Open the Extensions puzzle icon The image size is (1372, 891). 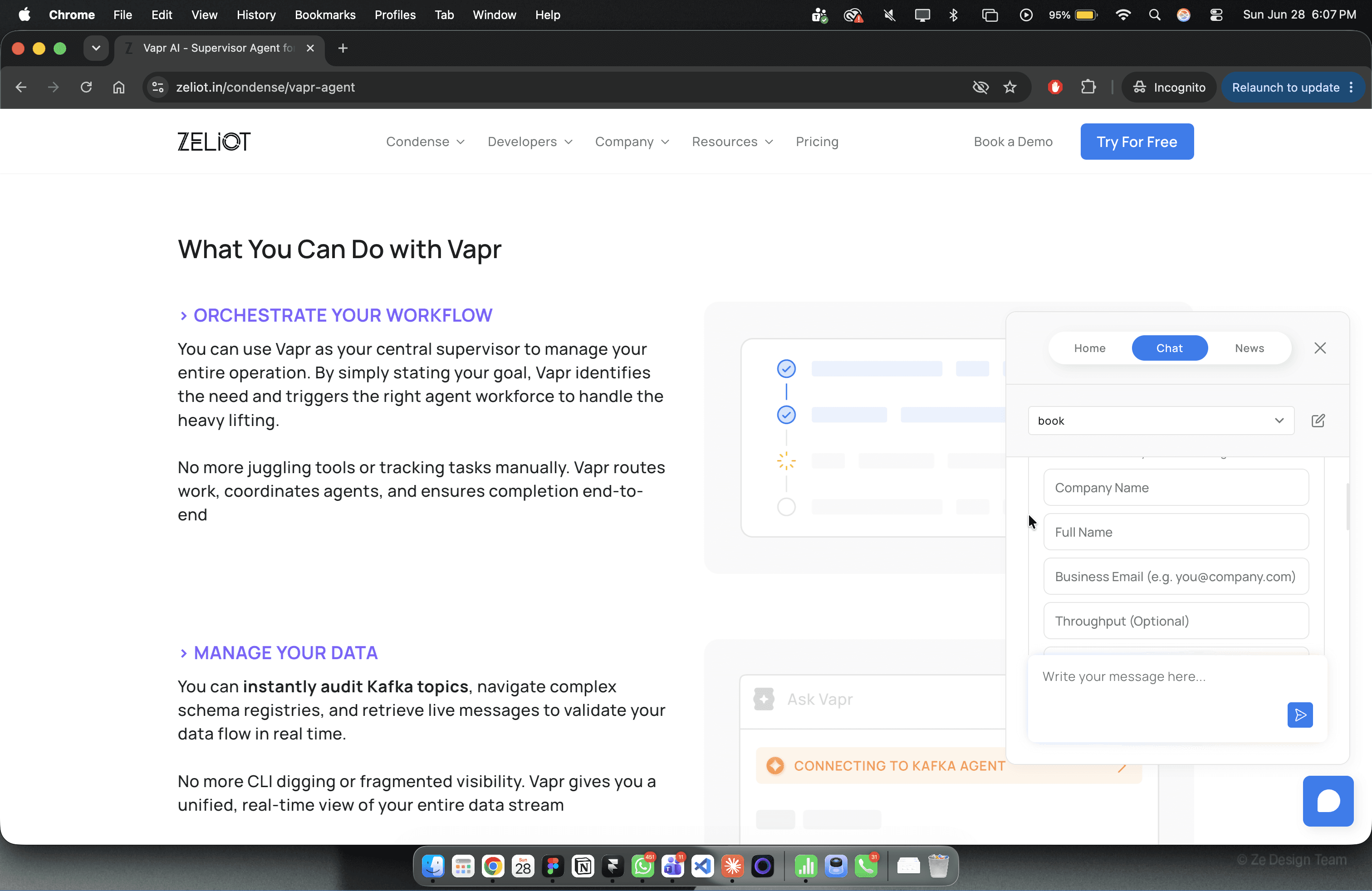tap(1088, 87)
